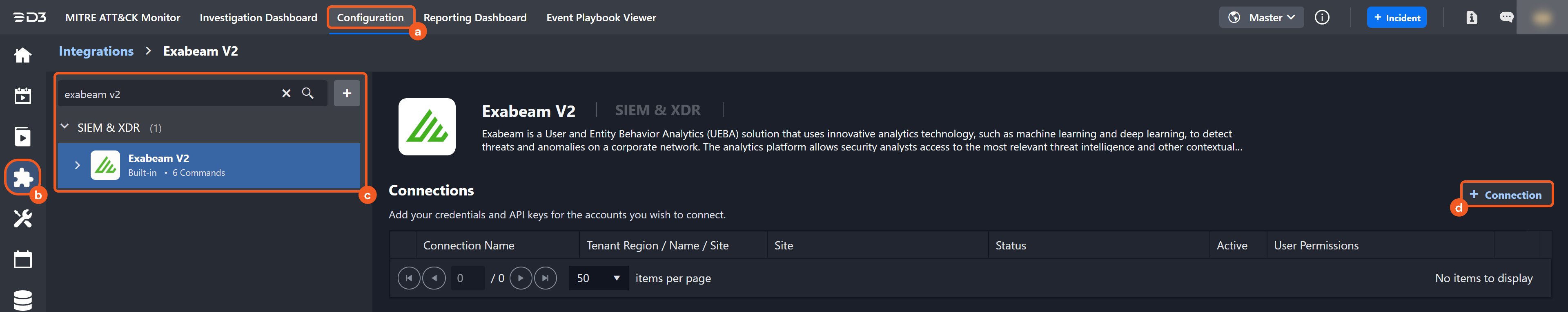This screenshot has width=1568, height=312.
Task: Click the plus button beside search
Action: coord(347,93)
